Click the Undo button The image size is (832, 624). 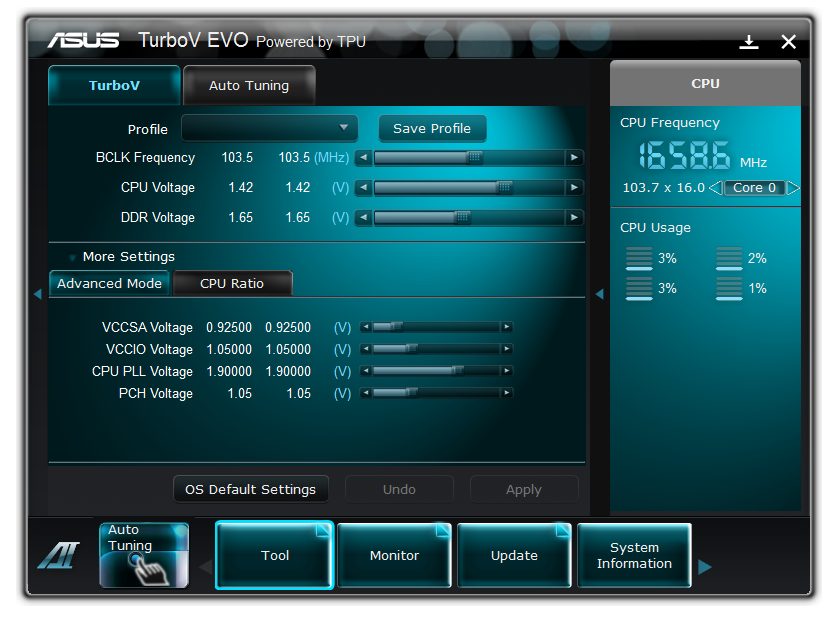pos(399,489)
